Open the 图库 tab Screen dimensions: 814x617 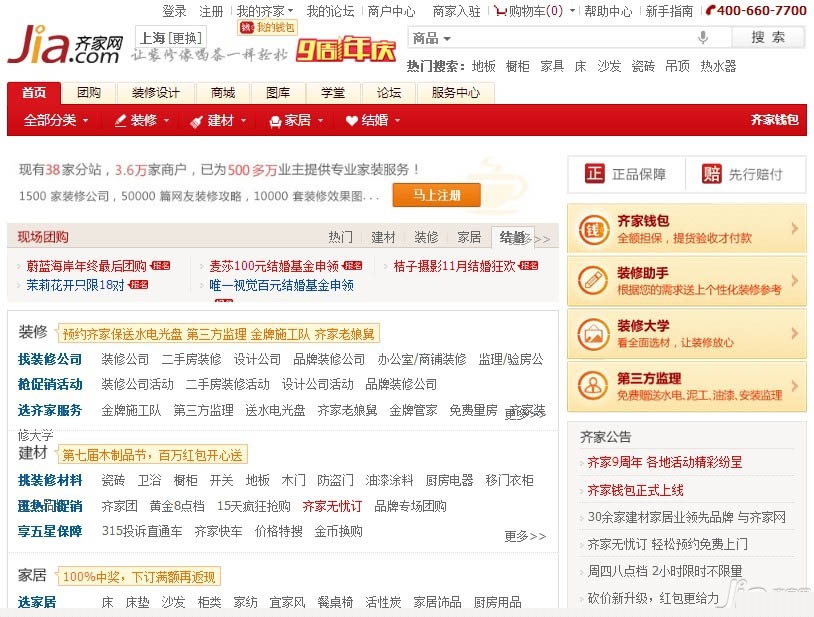(278, 93)
